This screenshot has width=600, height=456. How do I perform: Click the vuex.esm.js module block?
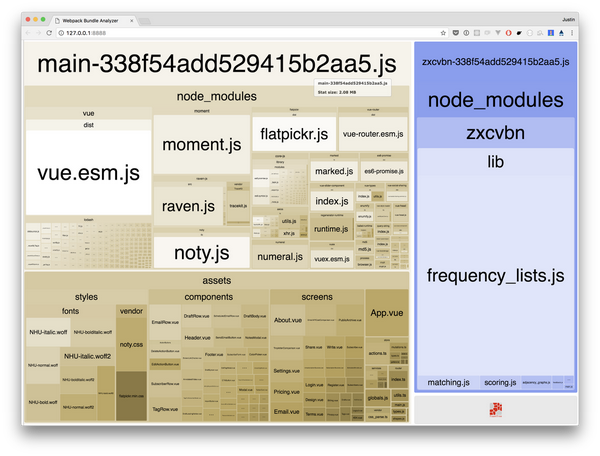332,259
